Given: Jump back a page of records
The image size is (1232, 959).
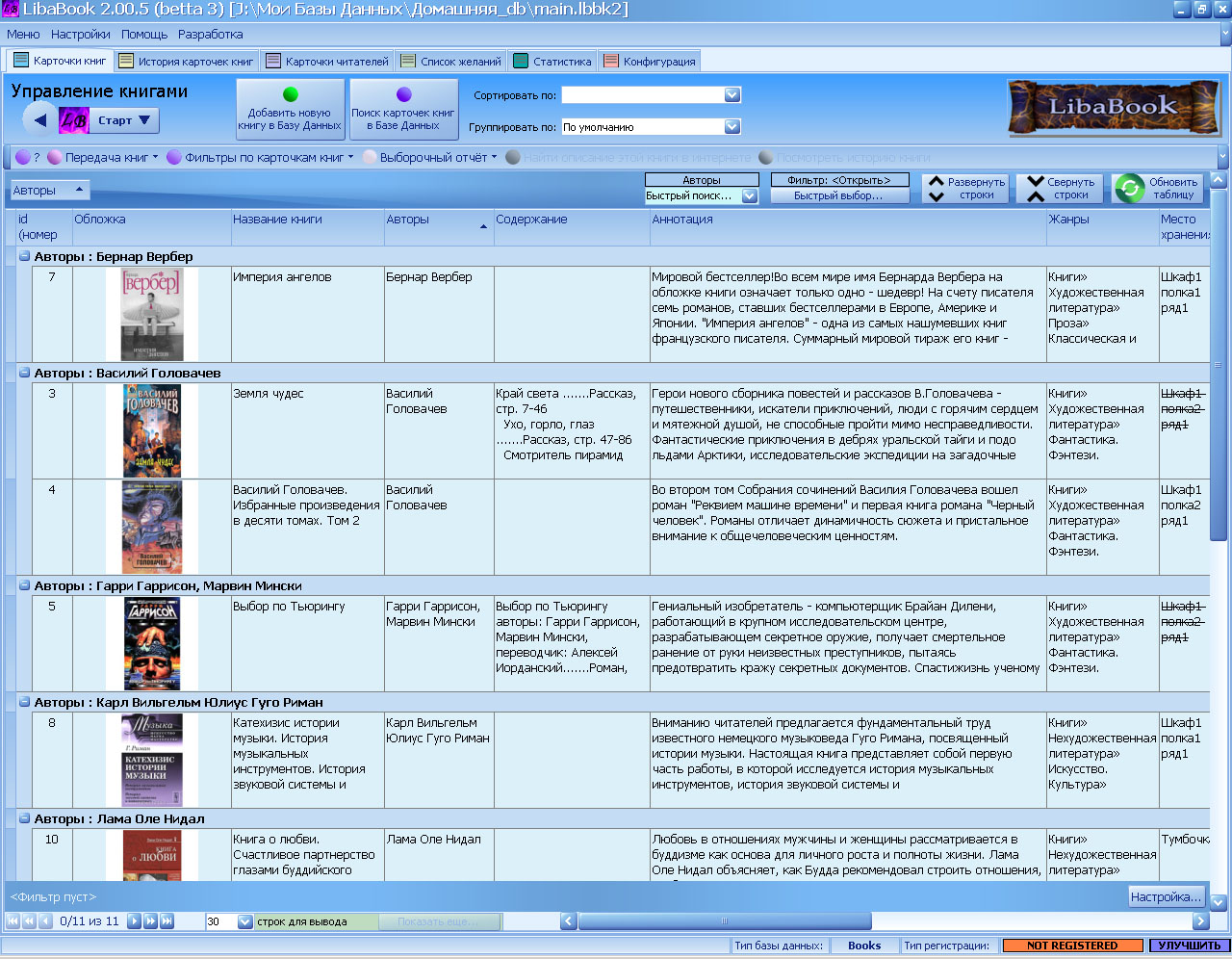Looking at the screenshot, I should point(29,921).
